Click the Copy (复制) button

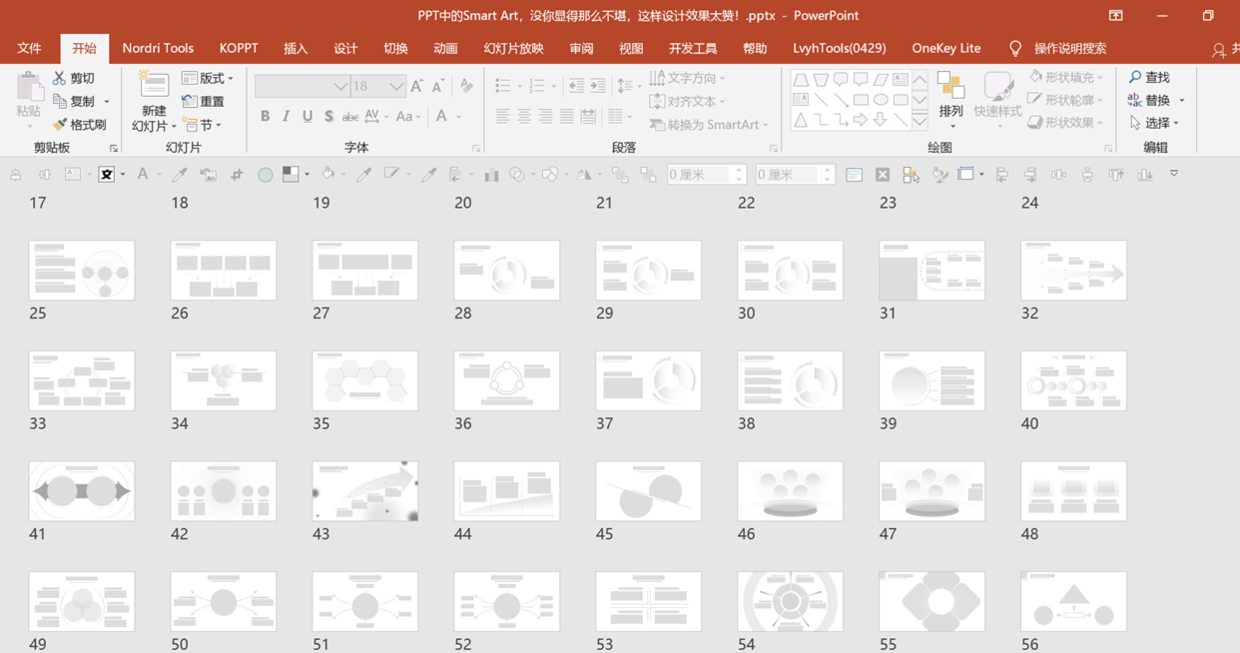(74, 101)
